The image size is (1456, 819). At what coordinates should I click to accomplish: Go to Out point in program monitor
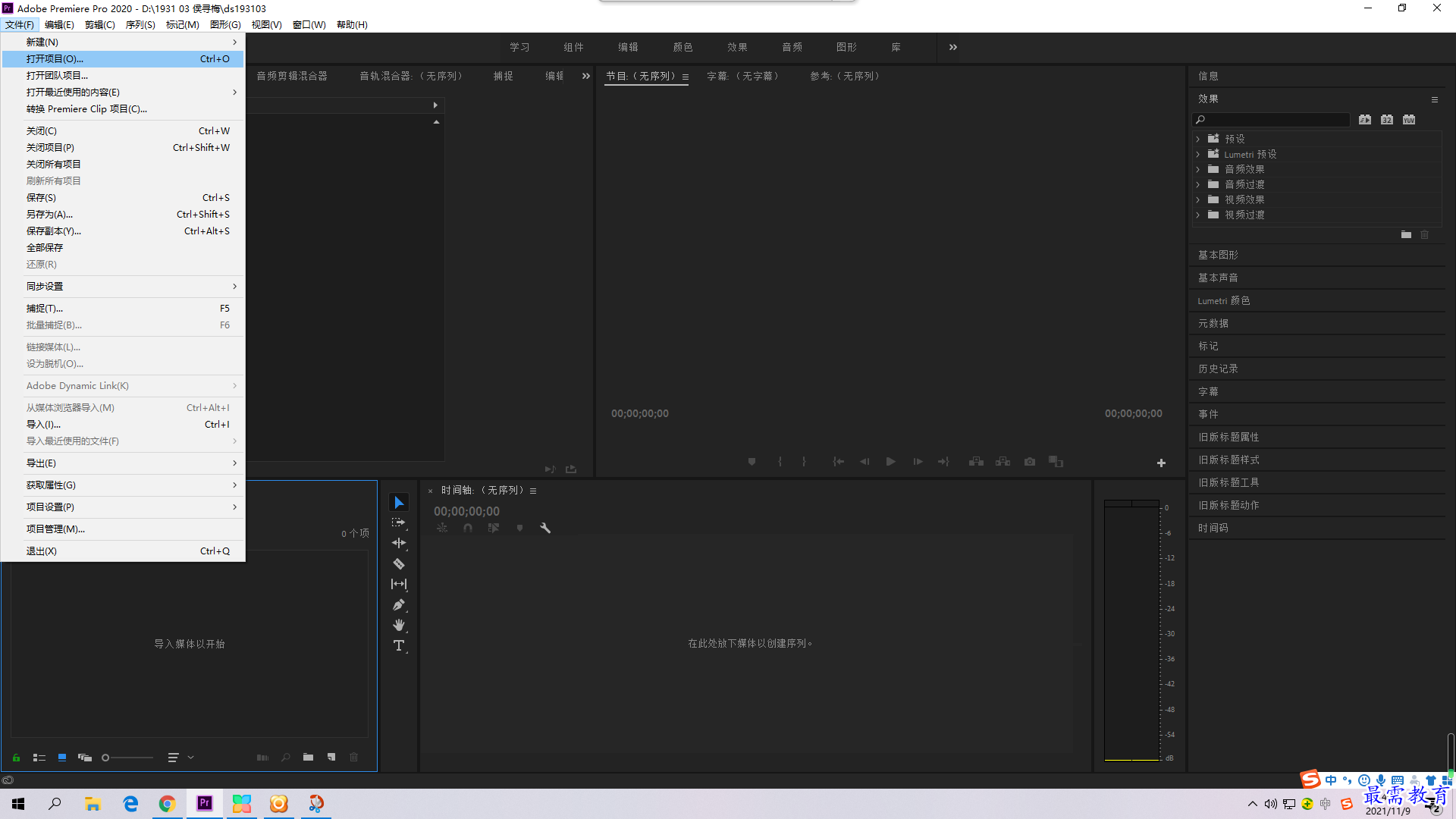(x=943, y=461)
